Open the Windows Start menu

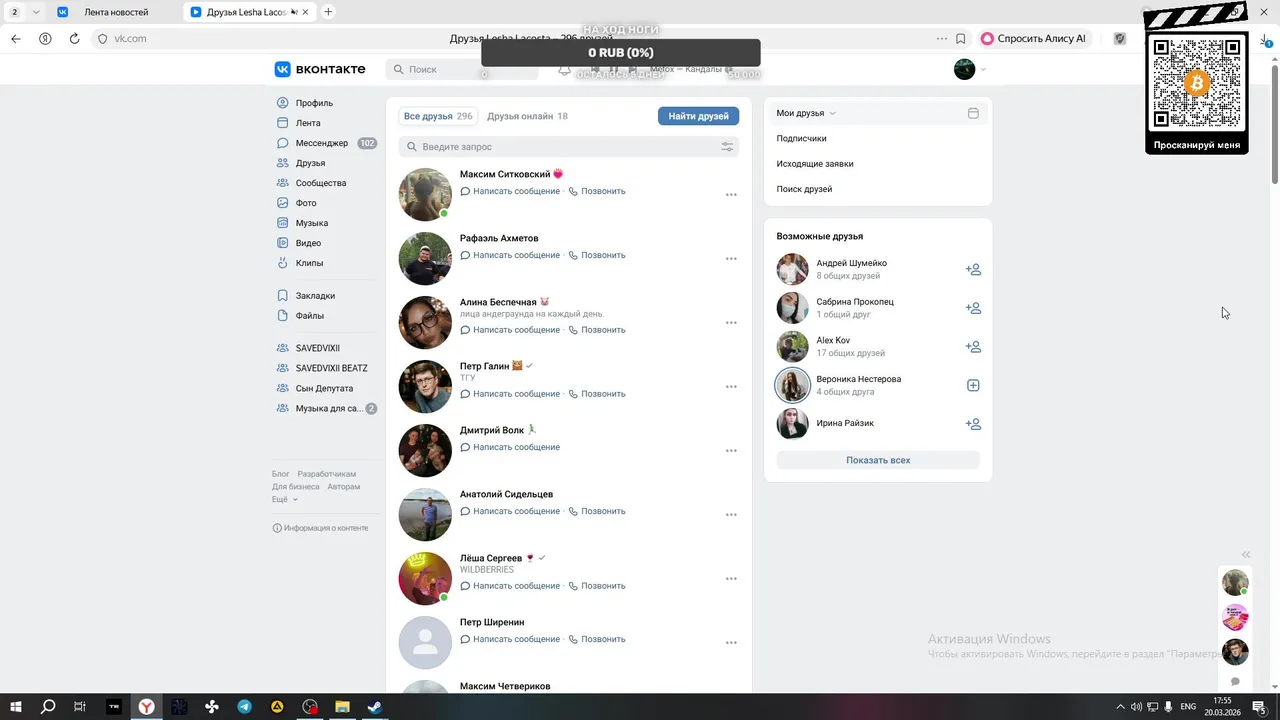tap(16, 707)
